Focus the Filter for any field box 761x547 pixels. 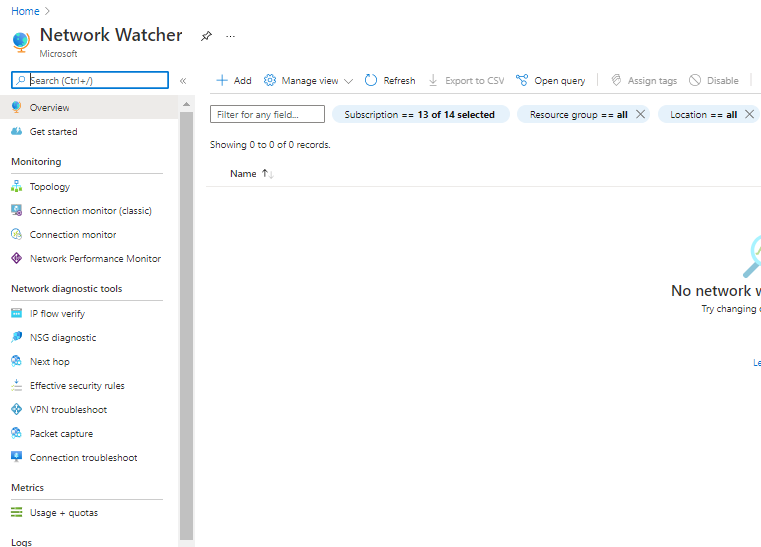point(267,114)
